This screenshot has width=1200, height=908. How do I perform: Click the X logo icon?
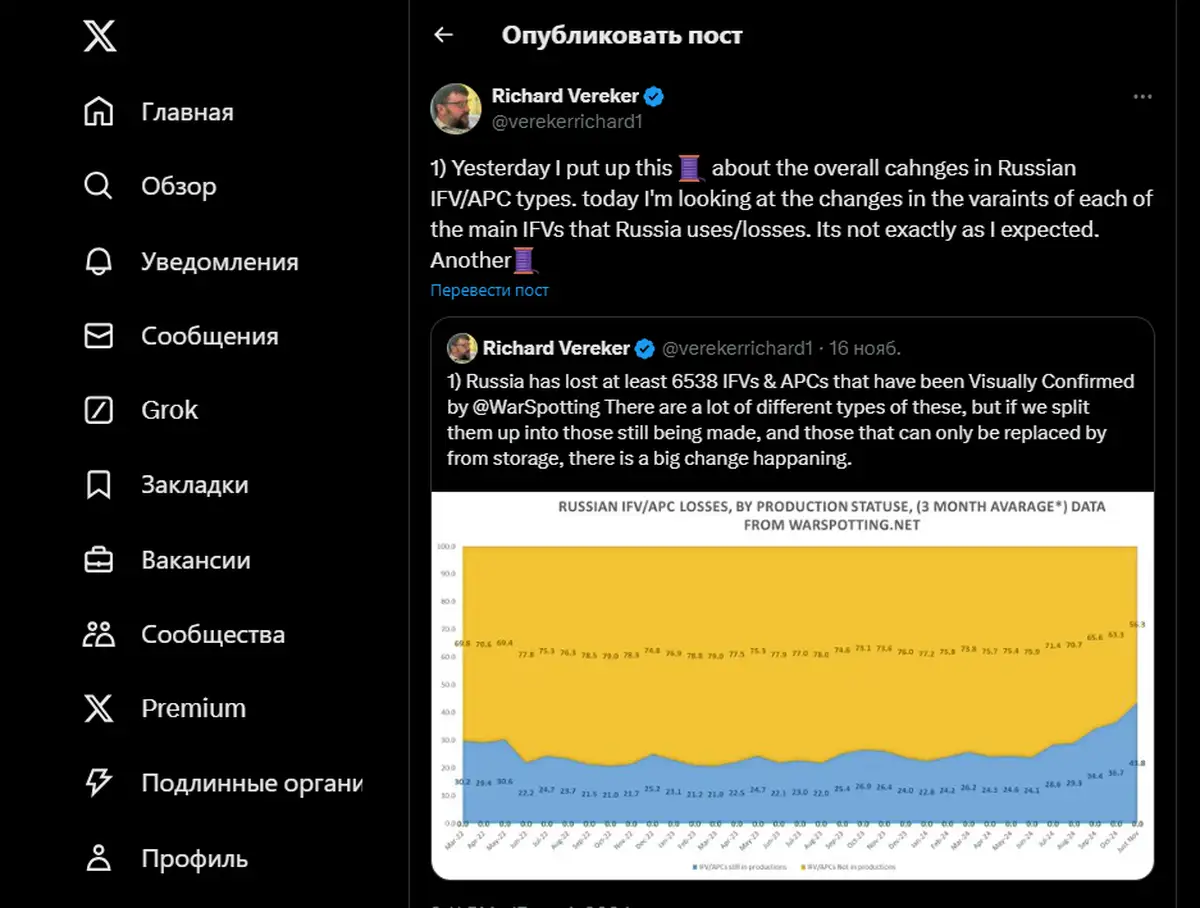pos(99,37)
